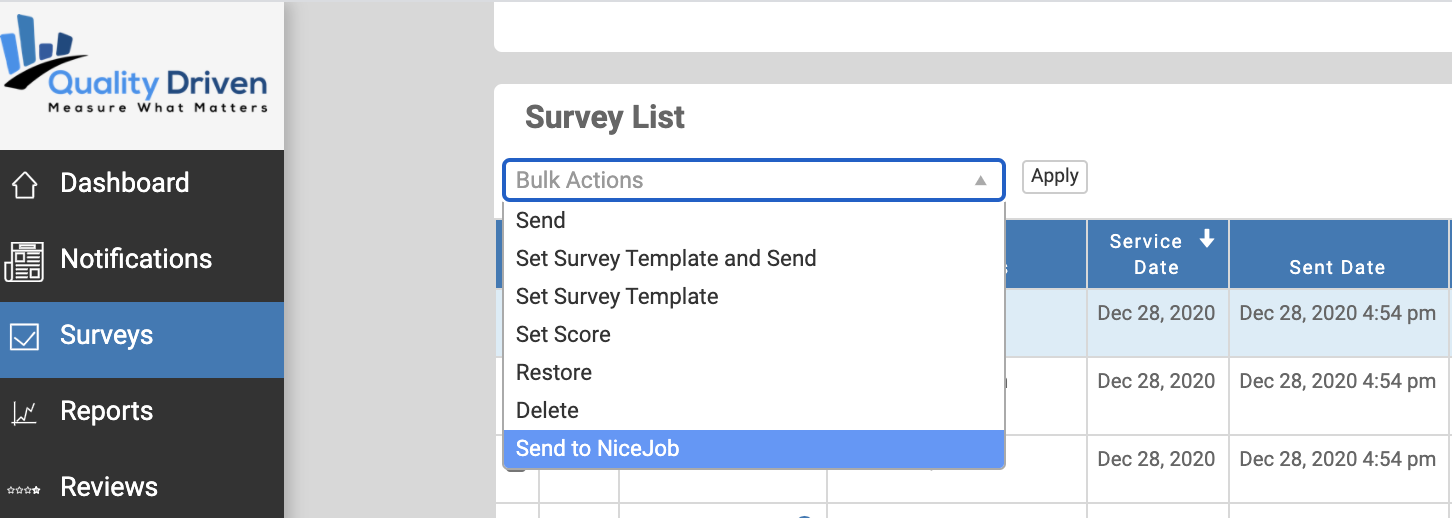
Task: Click the Apply button
Action: [1054, 177]
